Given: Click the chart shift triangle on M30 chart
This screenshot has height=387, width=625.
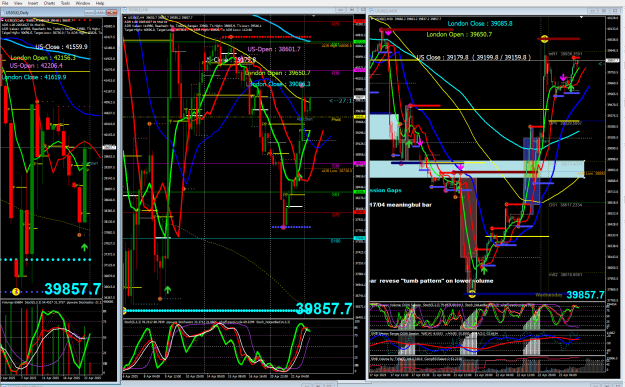Looking at the screenshot, I should pos(582,17).
